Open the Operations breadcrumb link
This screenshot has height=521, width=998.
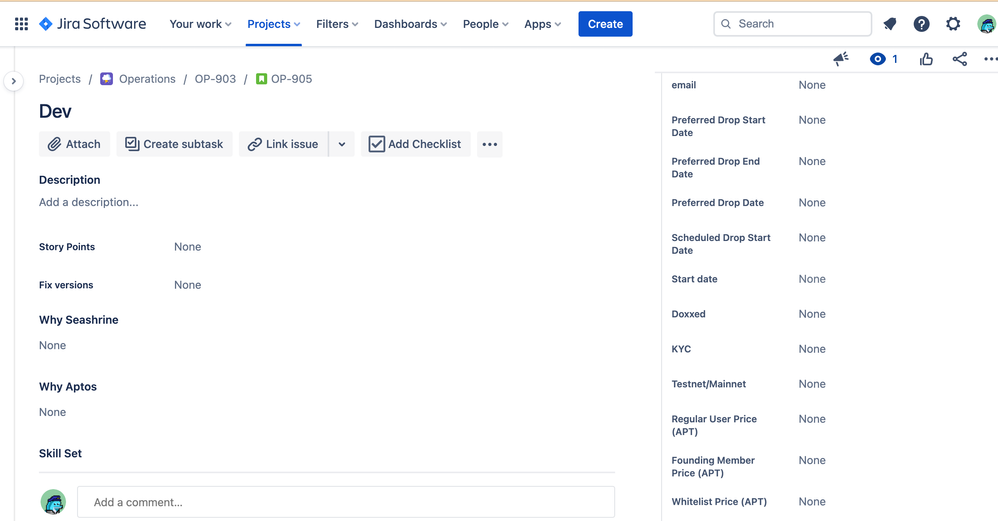tap(147, 79)
